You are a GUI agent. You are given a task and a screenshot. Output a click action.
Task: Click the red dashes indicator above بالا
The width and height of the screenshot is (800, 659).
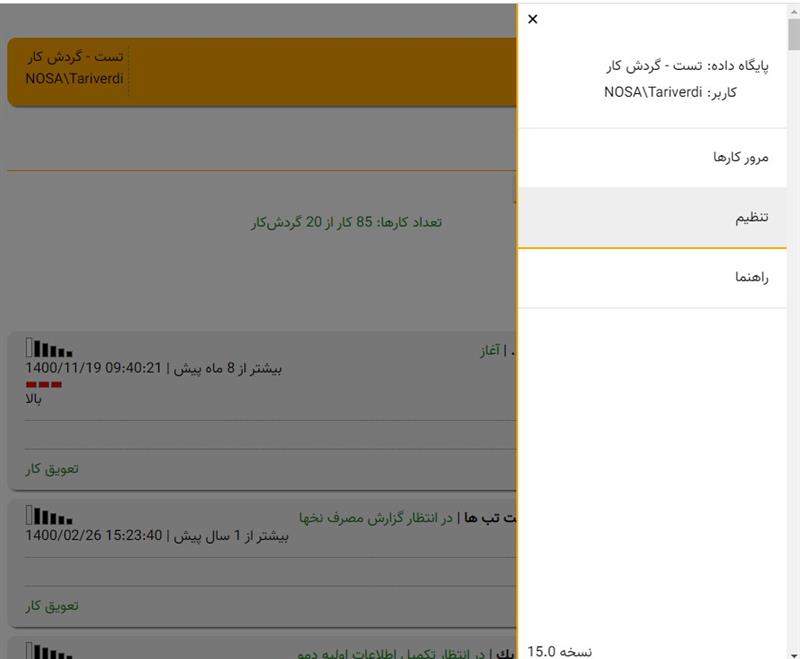coord(43,384)
